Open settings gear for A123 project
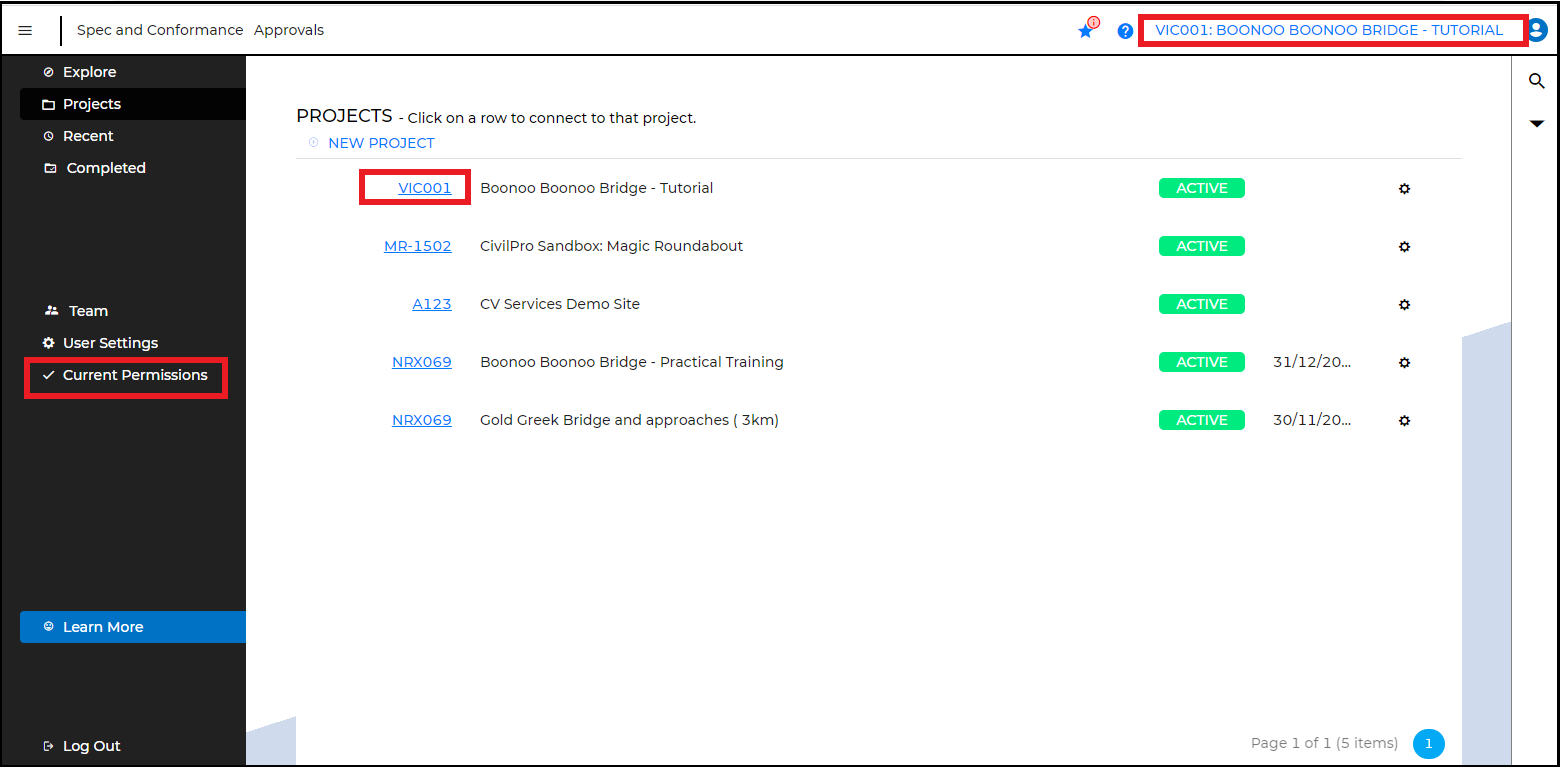 click(1404, 304)
